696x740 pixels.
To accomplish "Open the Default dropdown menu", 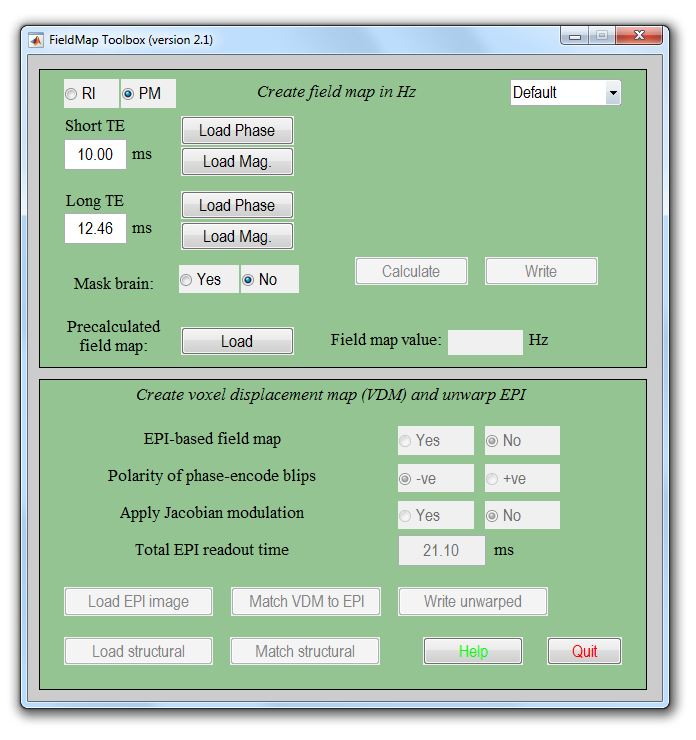I will click(565, 93).
